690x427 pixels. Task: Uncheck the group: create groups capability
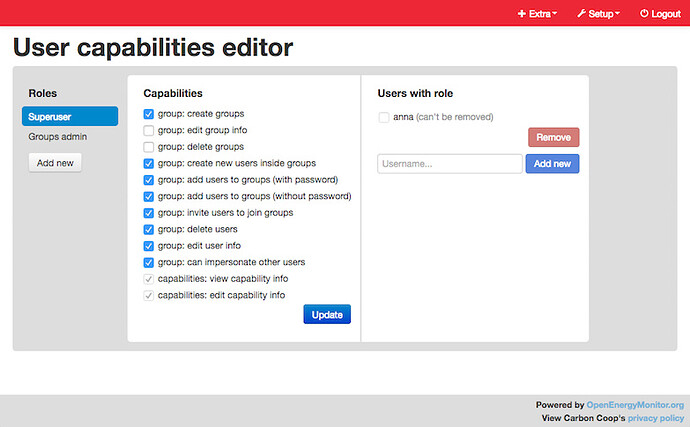(x=149, y=114)
